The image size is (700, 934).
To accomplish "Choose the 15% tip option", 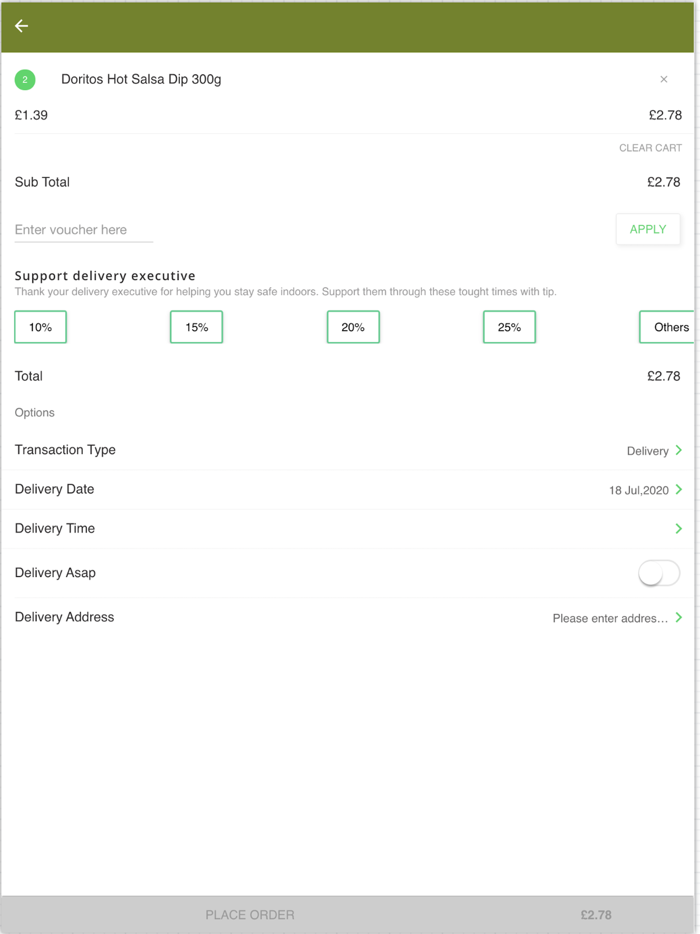I will point(197,327).
